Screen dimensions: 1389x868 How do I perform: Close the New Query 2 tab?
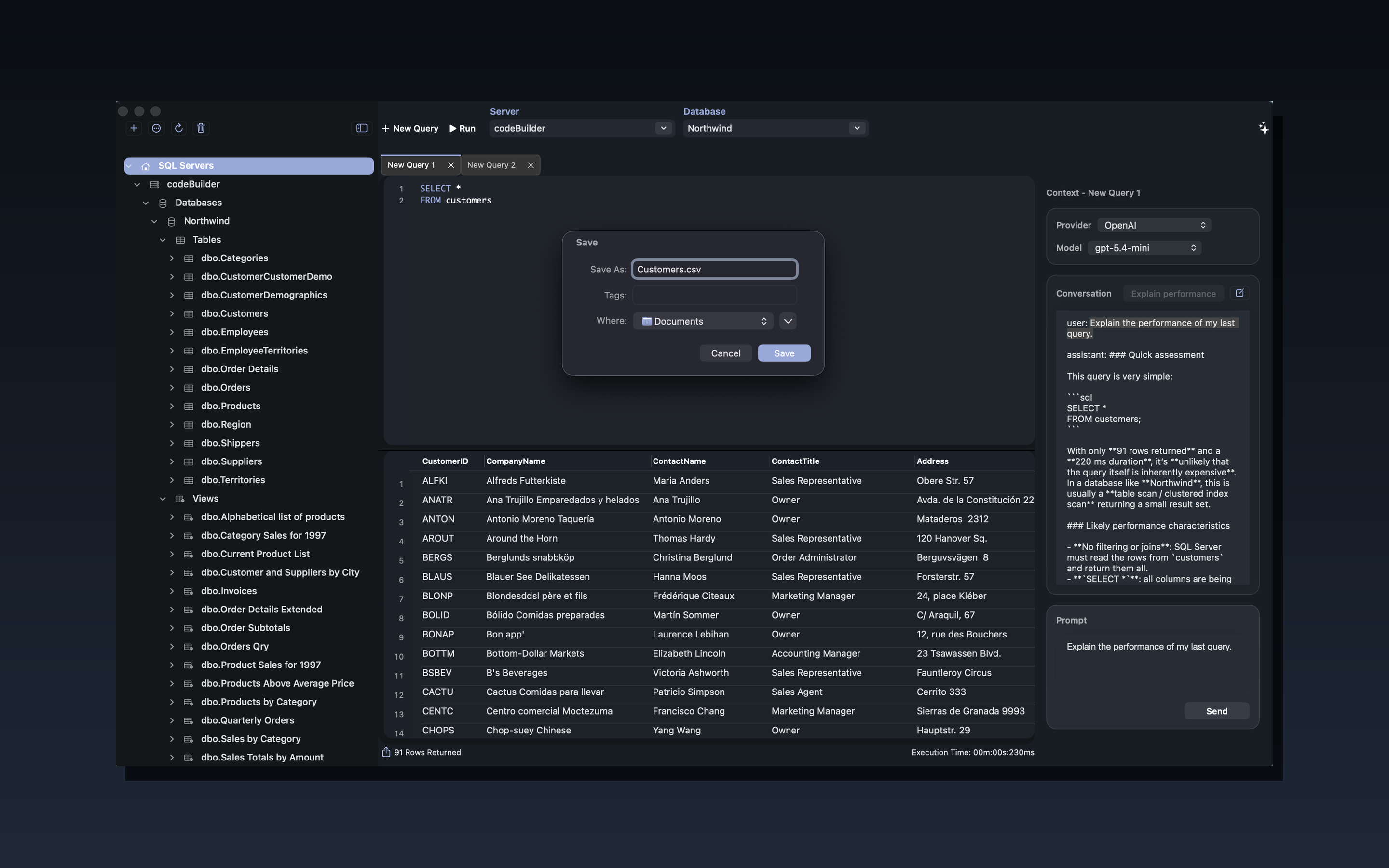tap(531, 165)
